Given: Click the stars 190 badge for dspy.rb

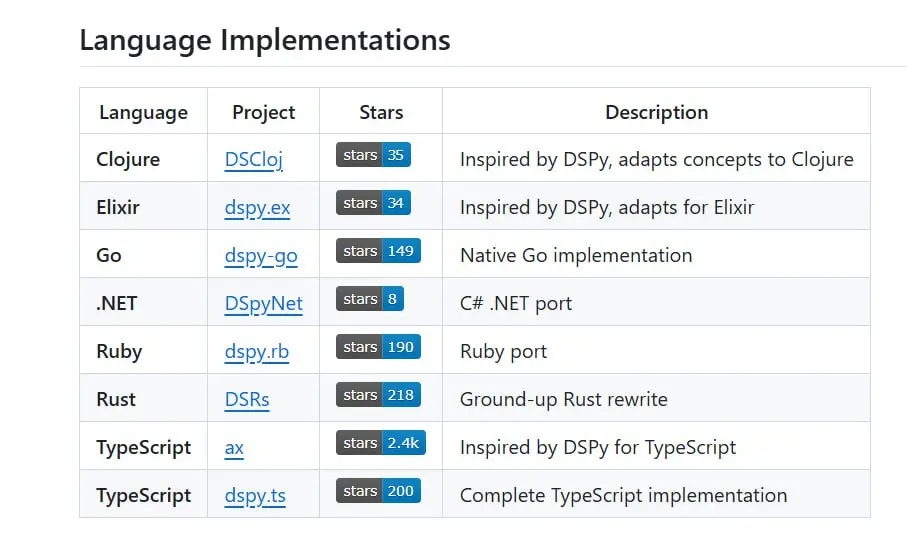Looking at the screenshot, I should (378, 347).
